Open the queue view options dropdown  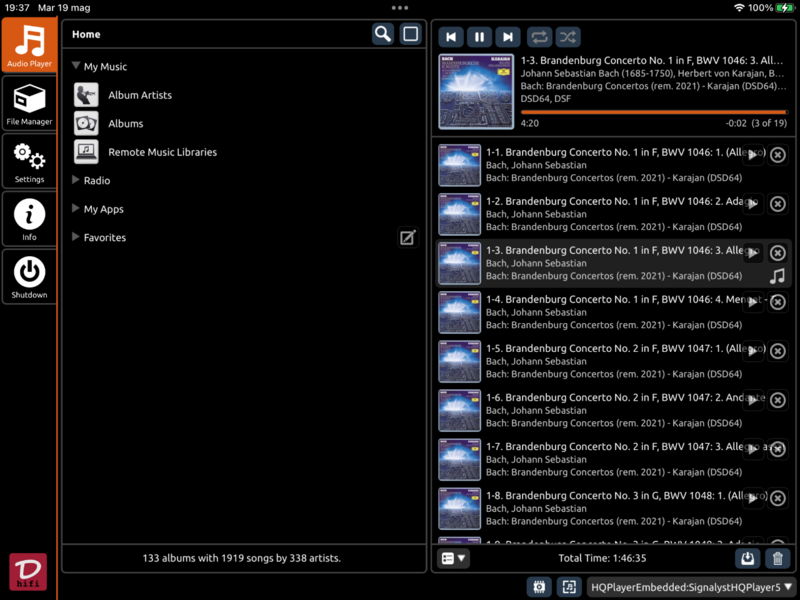click(x=453, y=558)
